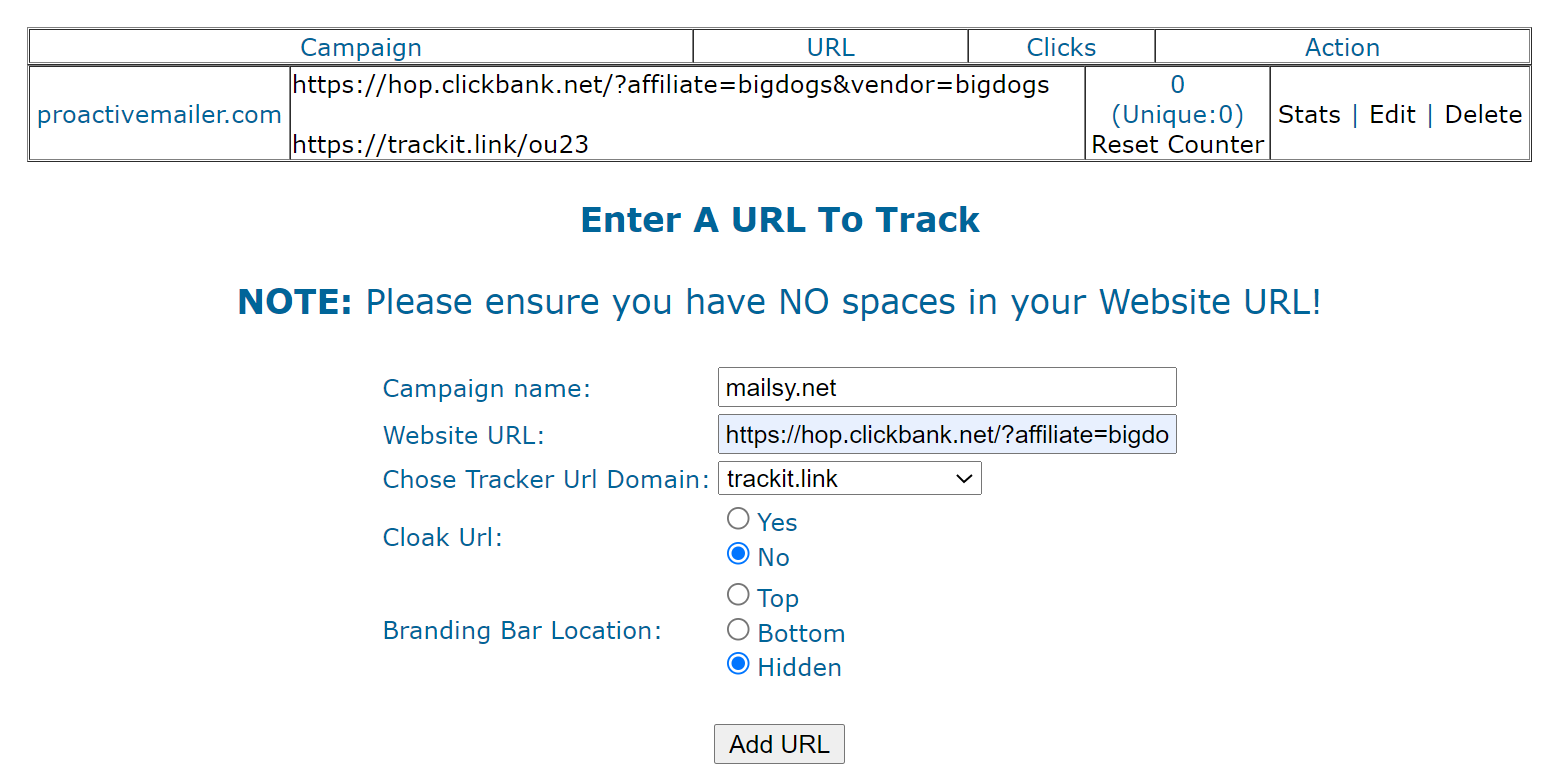Click Reset Counter link

tap(1178, 145)
